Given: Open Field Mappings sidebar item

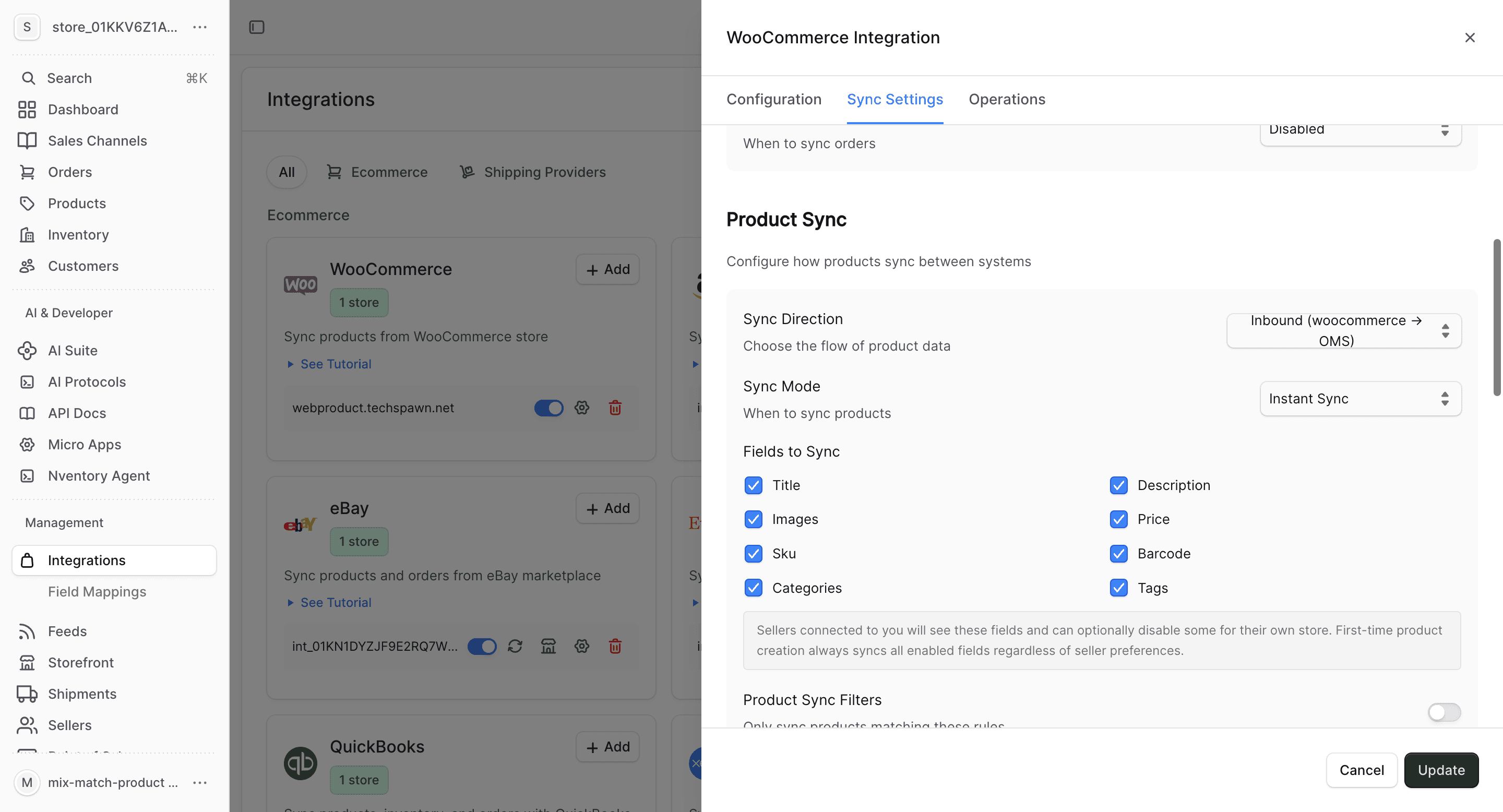Looking at the screenshot, I should (x=97, y=591).
